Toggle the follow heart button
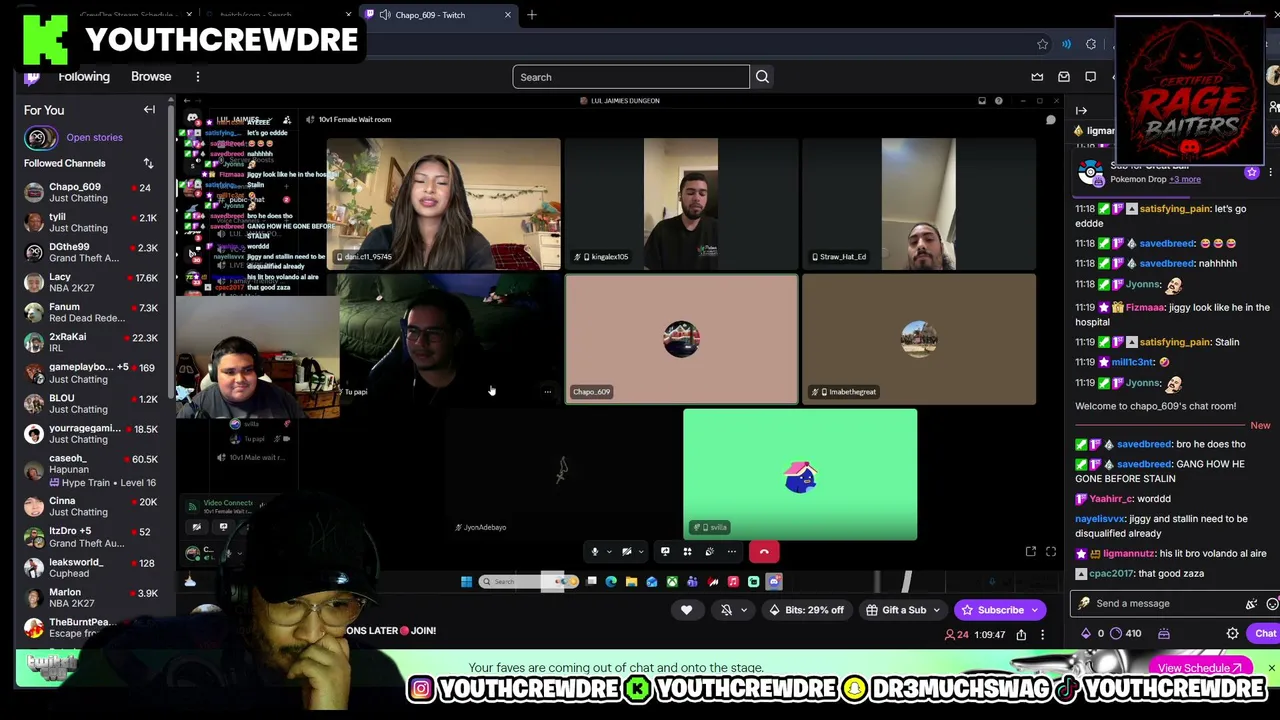 click(686, 610)
